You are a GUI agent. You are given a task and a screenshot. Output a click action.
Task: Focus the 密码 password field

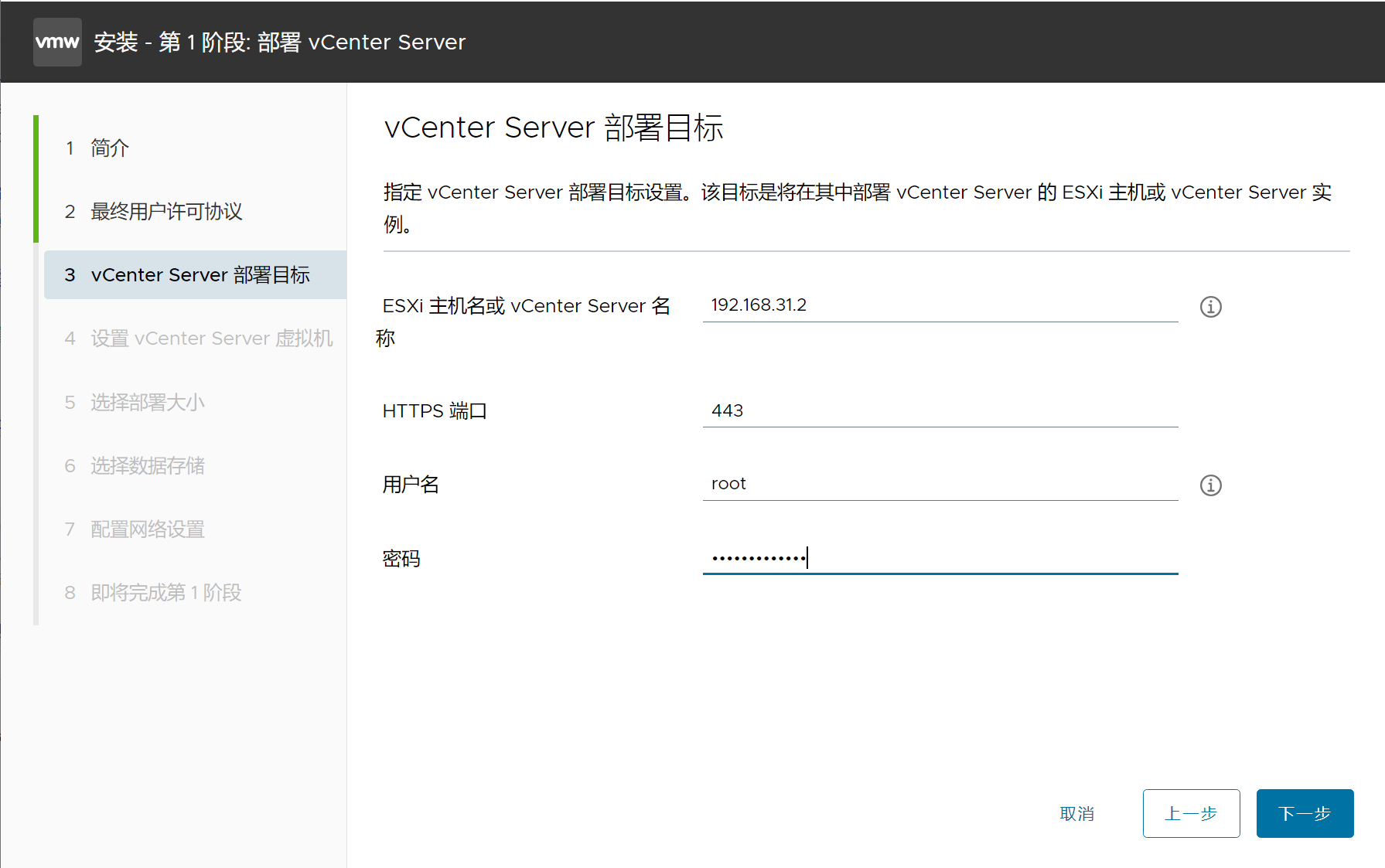(x=940, y=558)
